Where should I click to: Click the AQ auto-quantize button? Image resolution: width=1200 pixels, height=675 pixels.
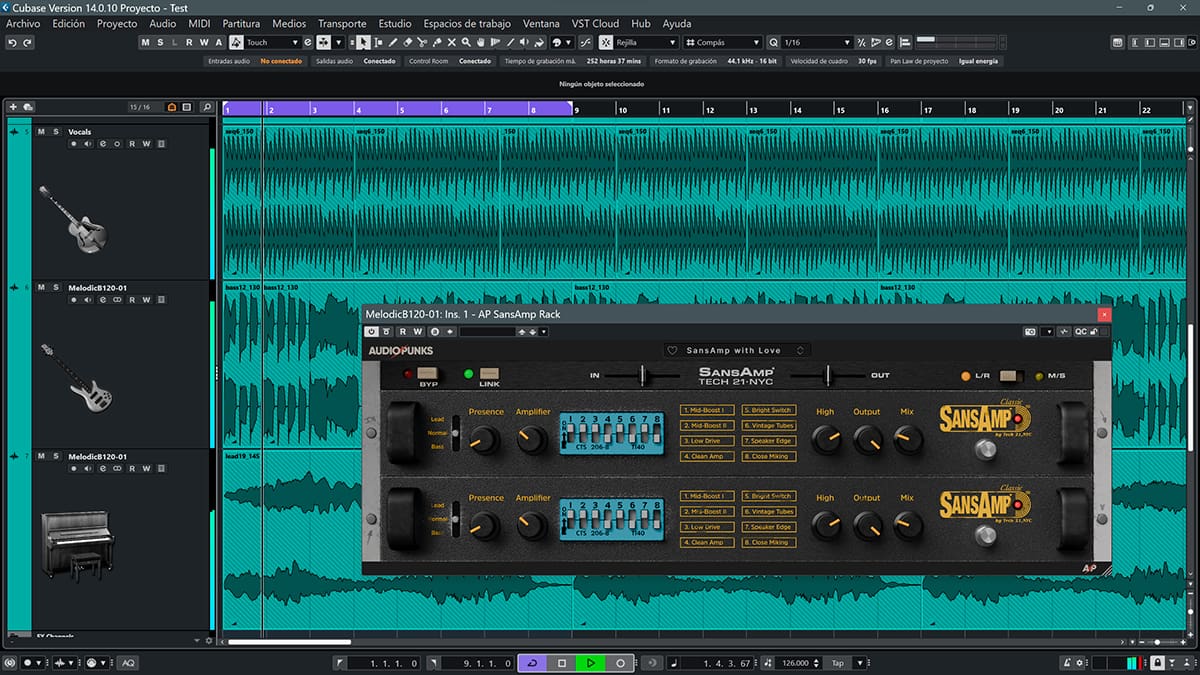128,662
